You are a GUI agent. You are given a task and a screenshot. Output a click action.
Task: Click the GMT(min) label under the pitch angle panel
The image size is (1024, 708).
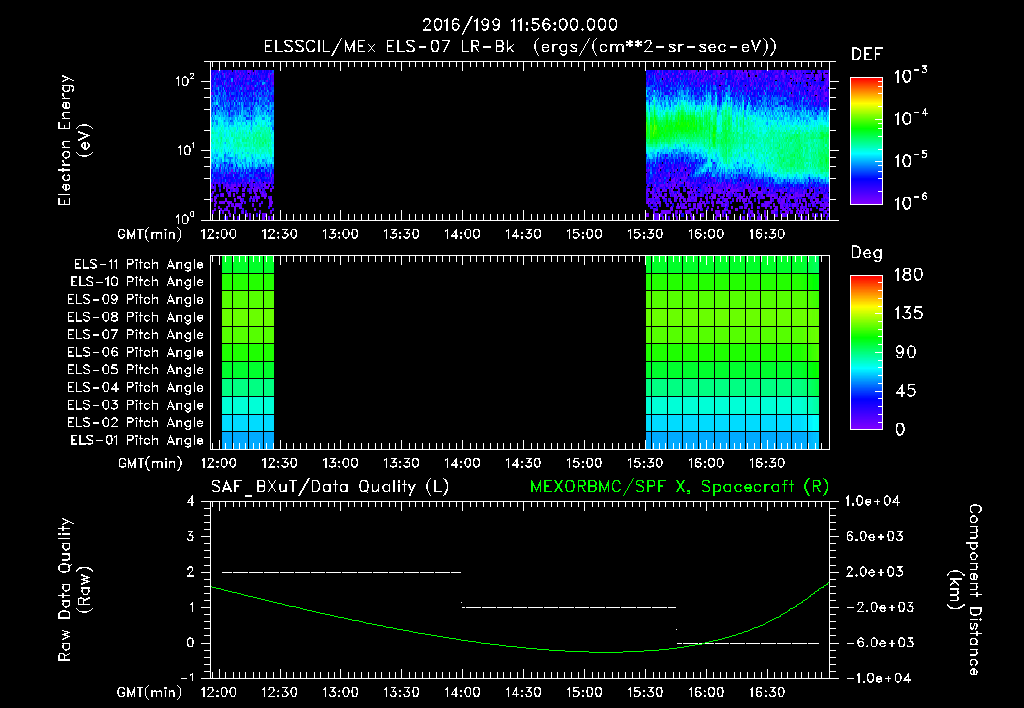[x=150, y=464]
